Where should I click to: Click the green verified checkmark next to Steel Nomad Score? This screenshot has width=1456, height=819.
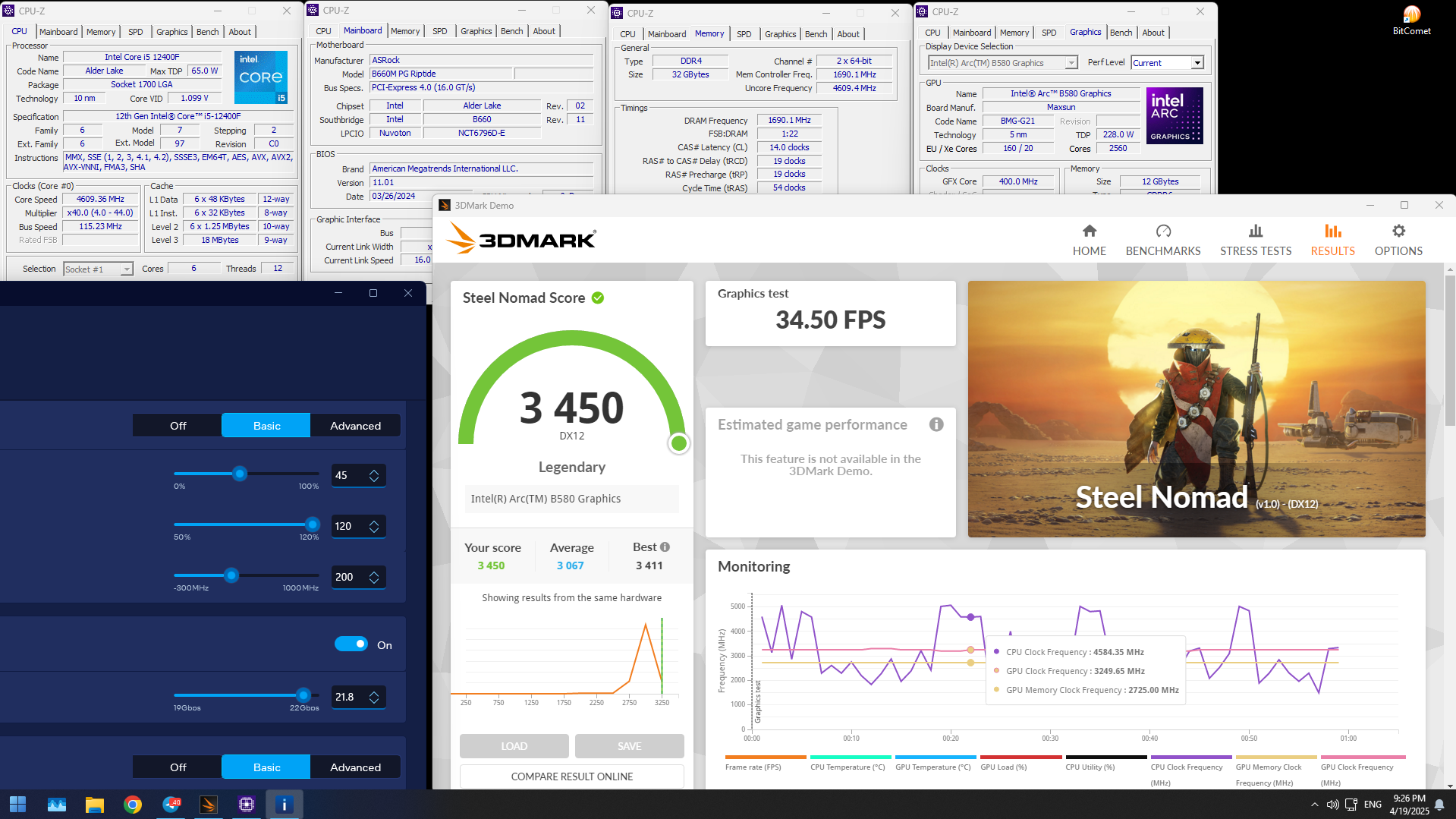[x=598, y=298]
